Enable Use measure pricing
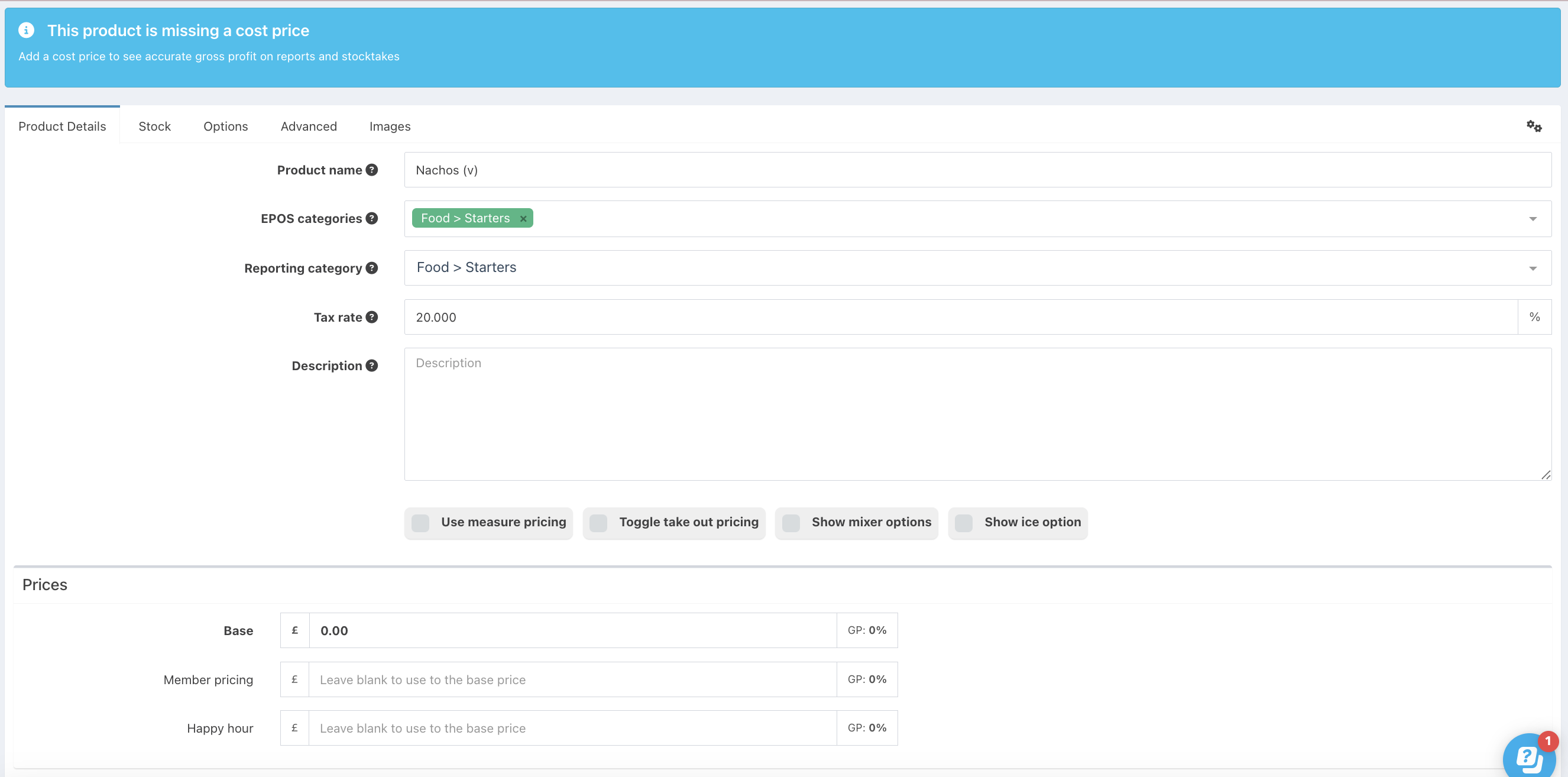Screen dimensions: 1568x777 pos(420,523)
